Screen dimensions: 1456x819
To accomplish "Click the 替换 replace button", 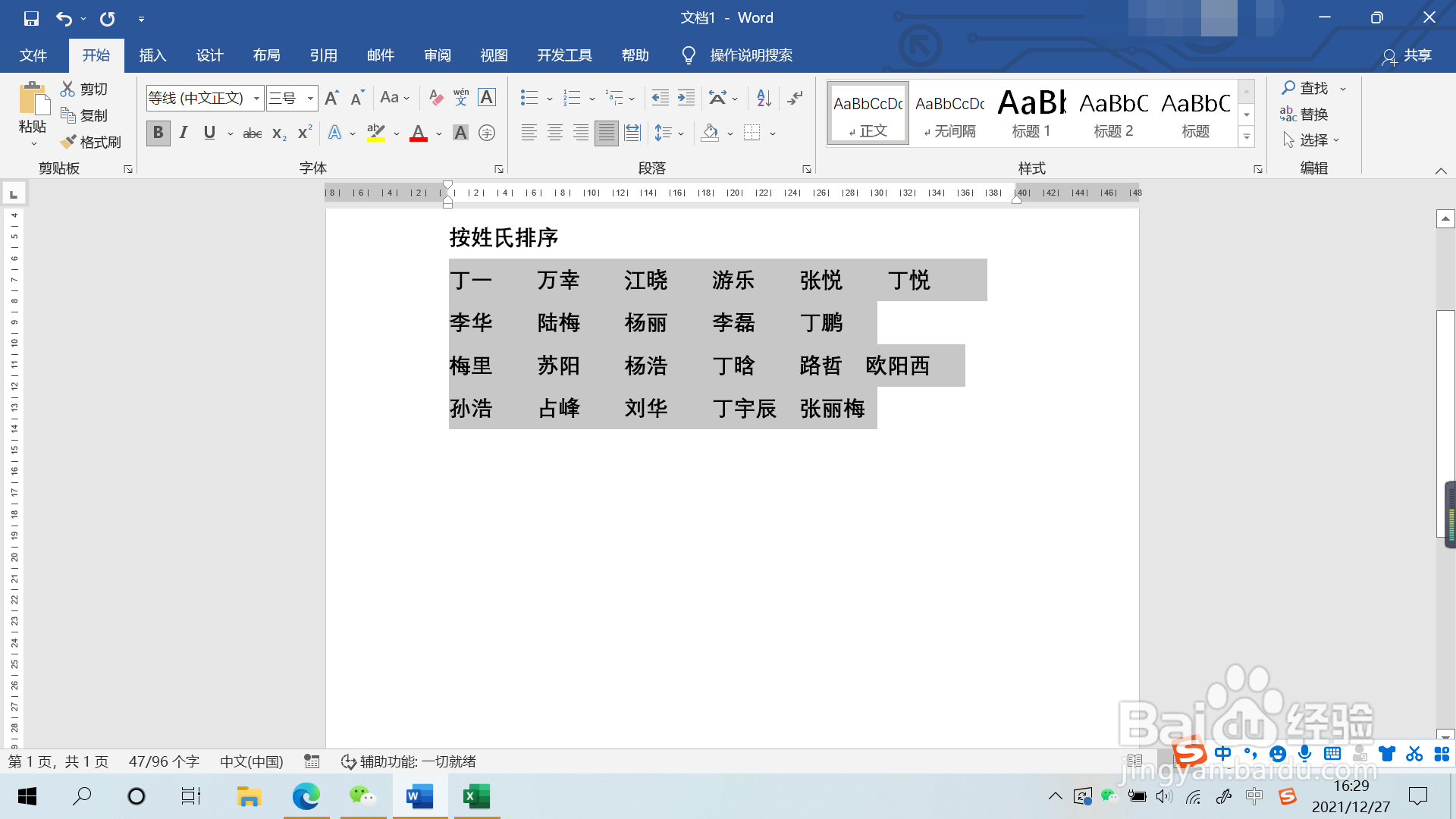I will [x=1304, y=115].
